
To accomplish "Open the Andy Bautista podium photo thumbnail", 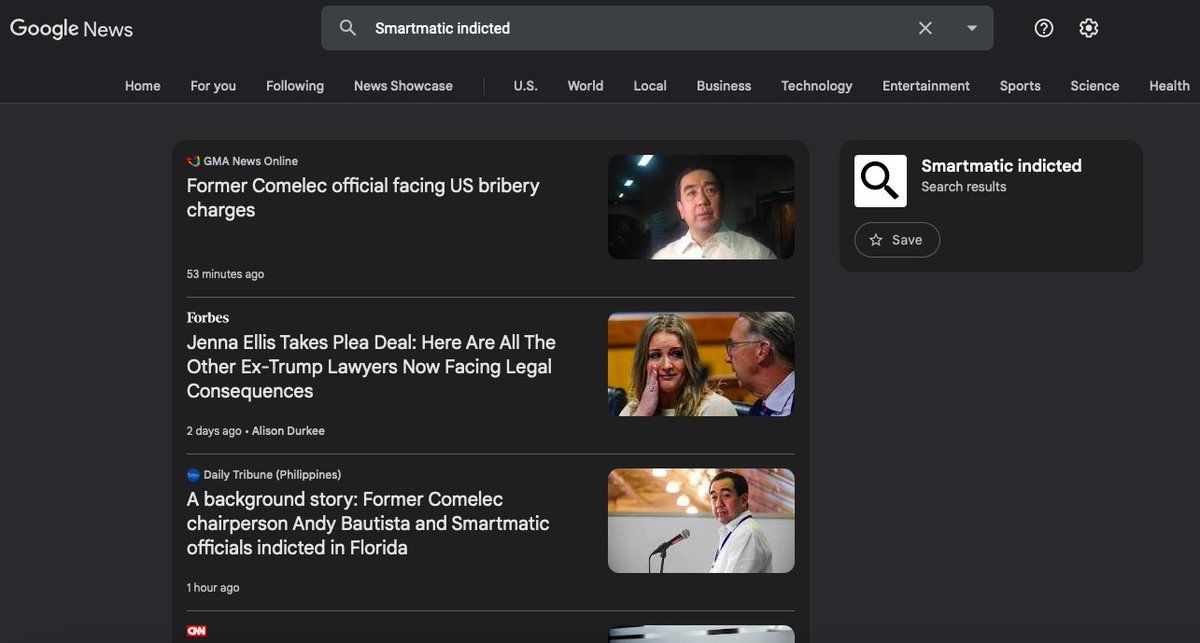I will click(x=701, y=521).
